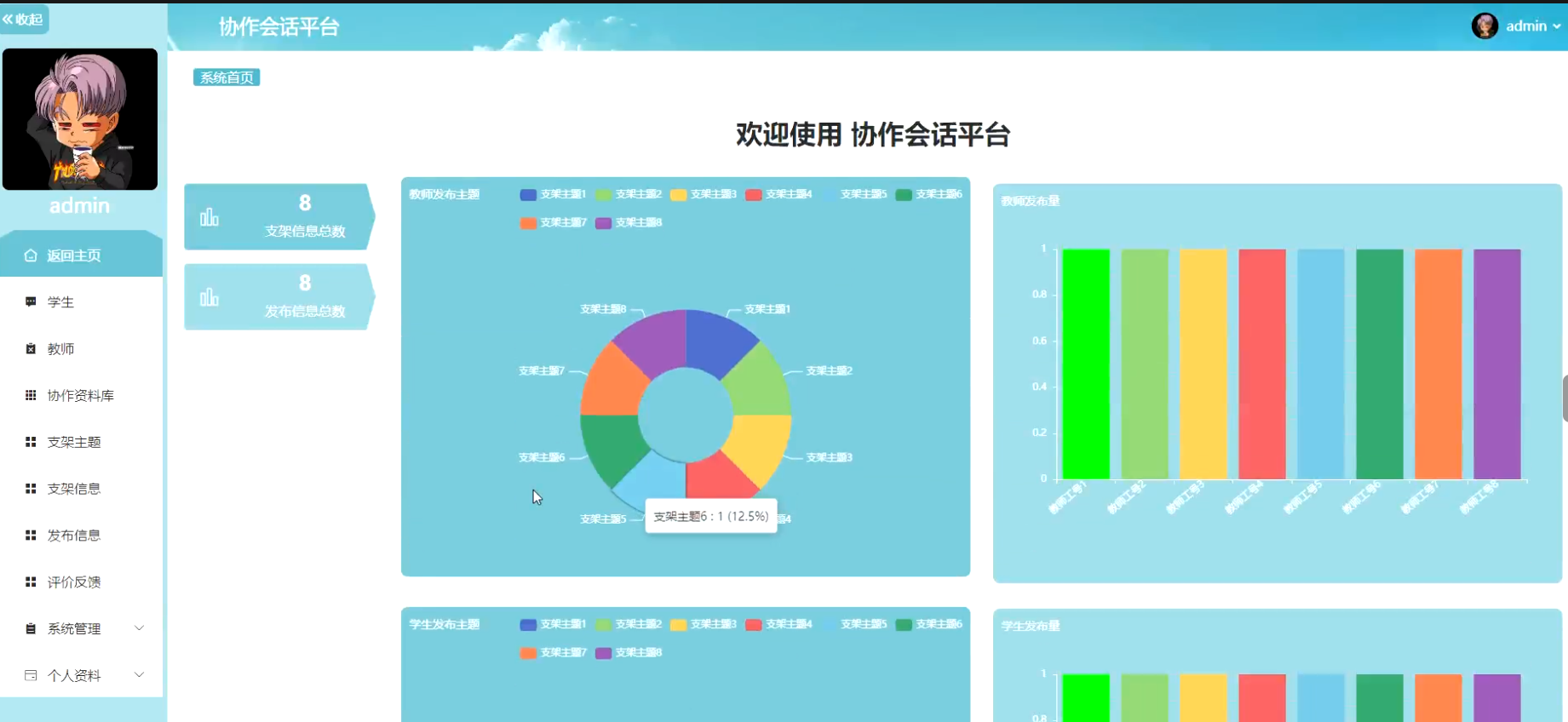Toggle 支架主题3 legend in 教师发布主题 chart
The height and width of the screenshot is (722, 1568).
[x=704, y=194]
